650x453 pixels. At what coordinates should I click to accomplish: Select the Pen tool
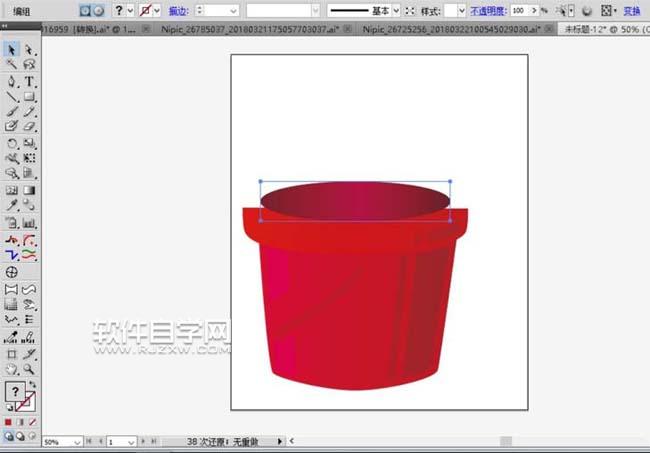(11, 81)
